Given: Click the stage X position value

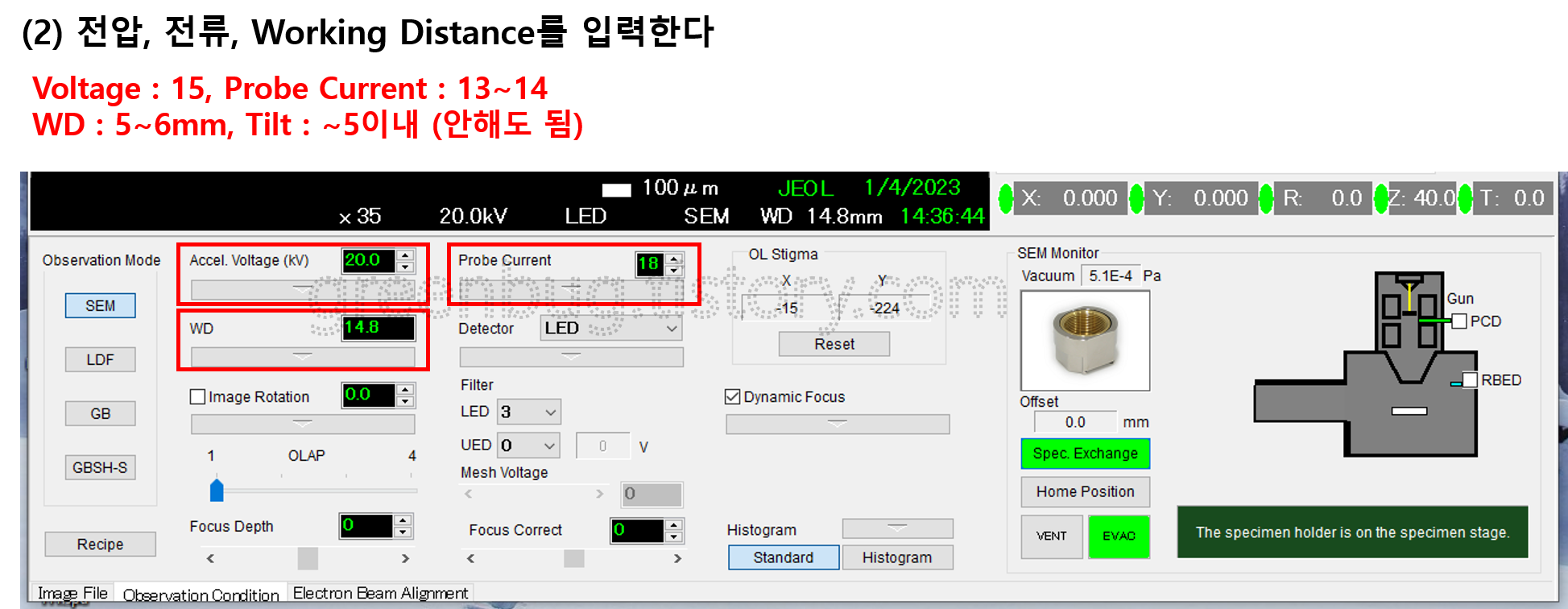Looking at the screenshot, I should [1090, 198].
